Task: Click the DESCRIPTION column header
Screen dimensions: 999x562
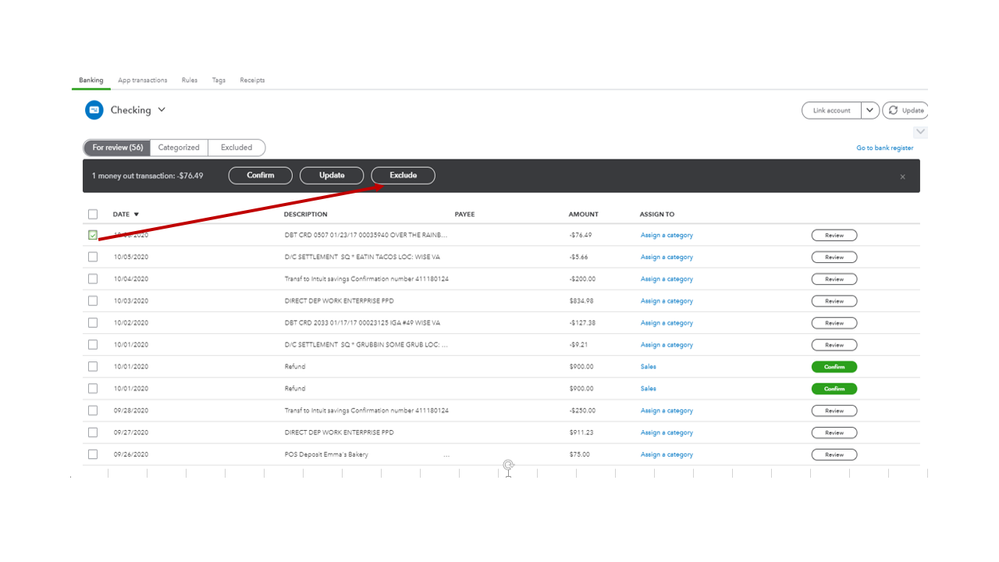Action: [305, 215]
